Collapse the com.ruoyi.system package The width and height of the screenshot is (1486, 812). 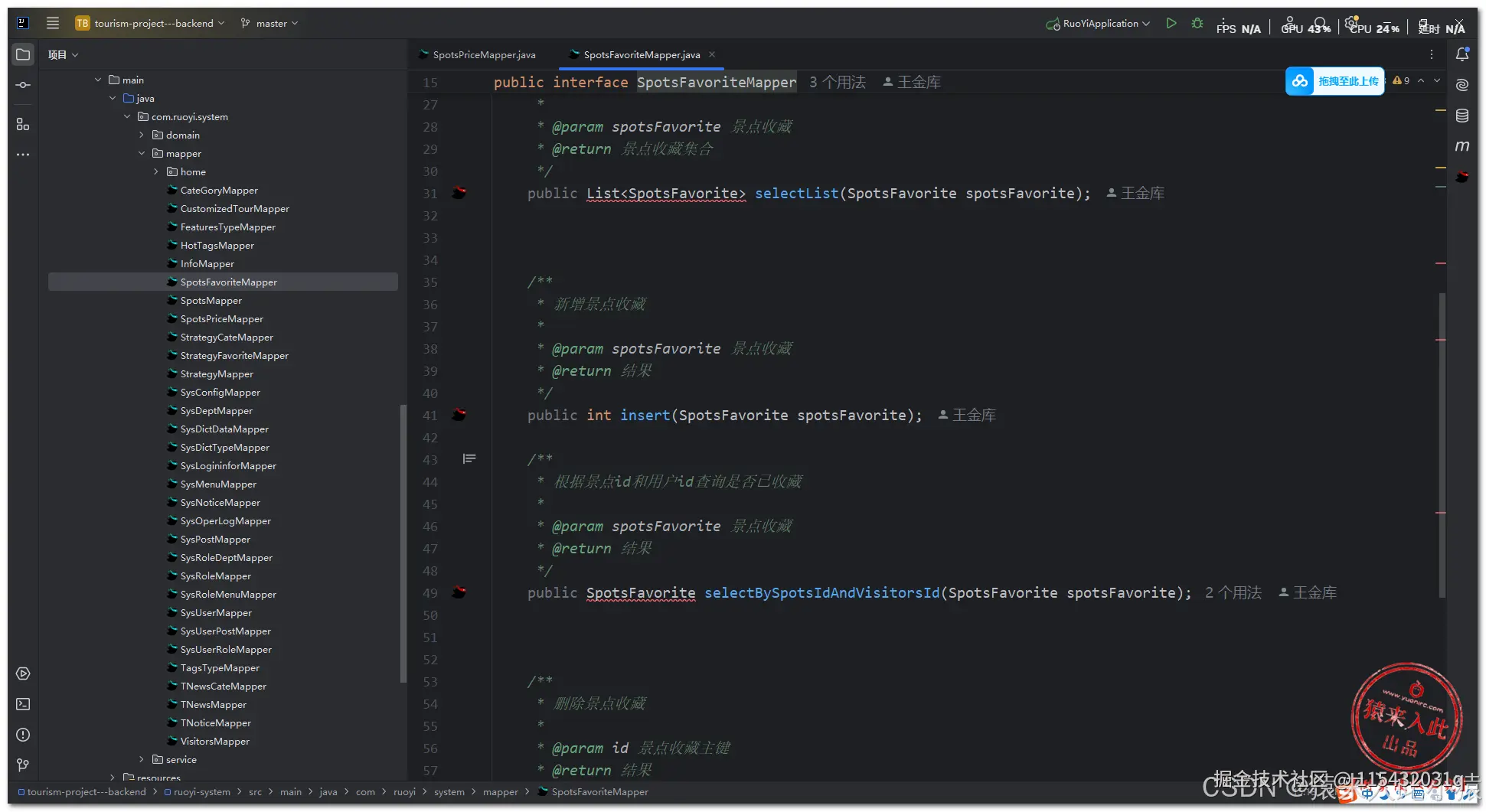[127, 116]
